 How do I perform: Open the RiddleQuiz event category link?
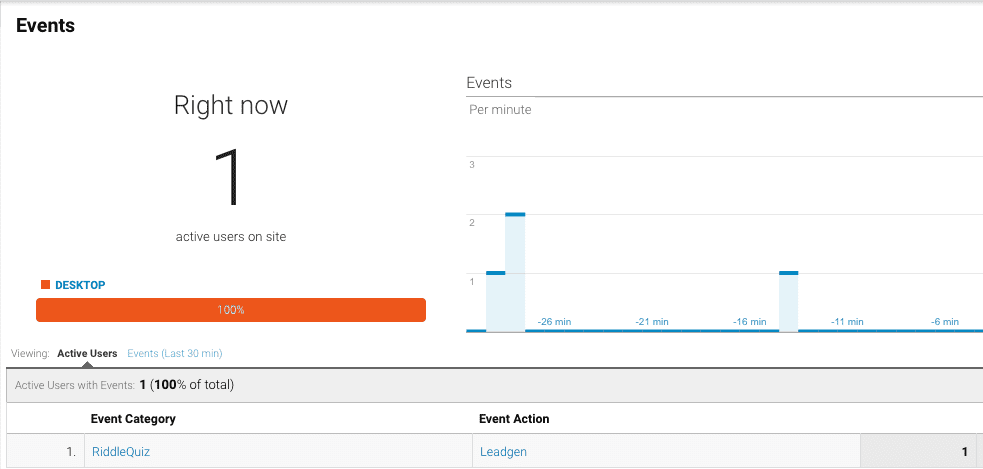pyautogui.click(x=121, y=451)
